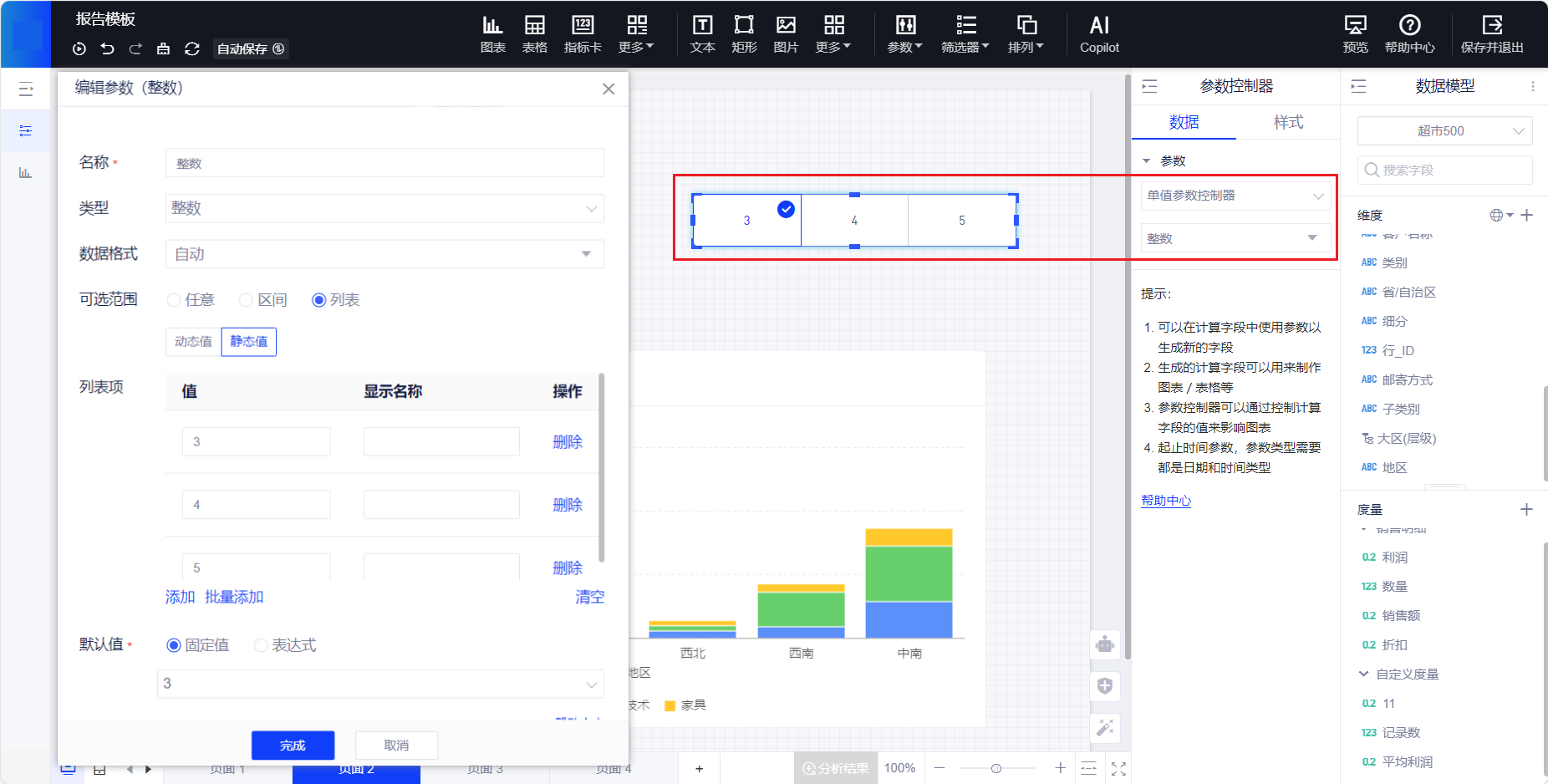Expand the 超市500 data model dropdown
This screenshot has width=1548, height=784.
click(x=1444, y=131)
